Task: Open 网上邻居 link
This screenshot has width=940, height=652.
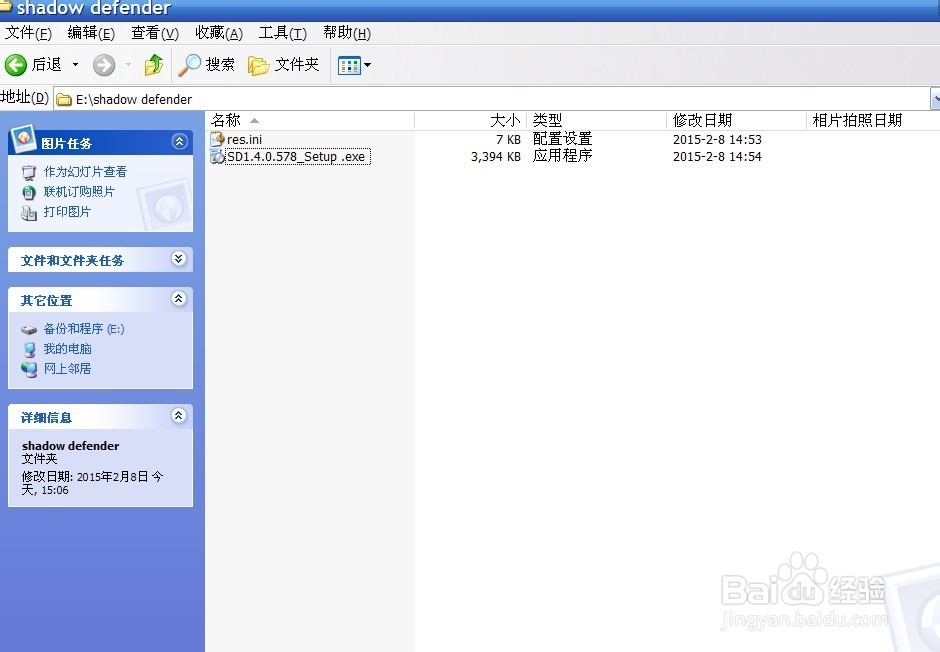Action: 67,369
